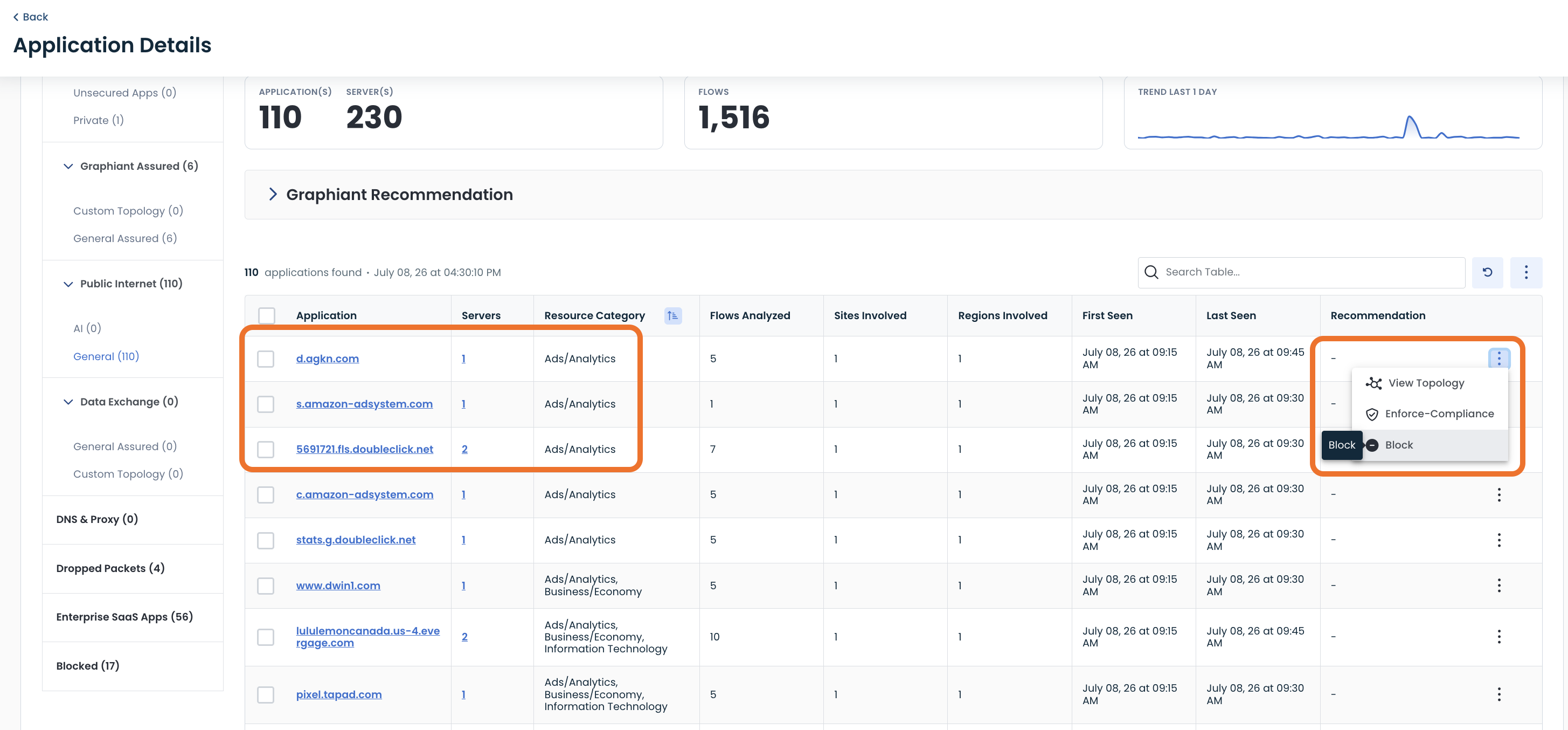Open the d.agkn.com application link

coord(328,359)
